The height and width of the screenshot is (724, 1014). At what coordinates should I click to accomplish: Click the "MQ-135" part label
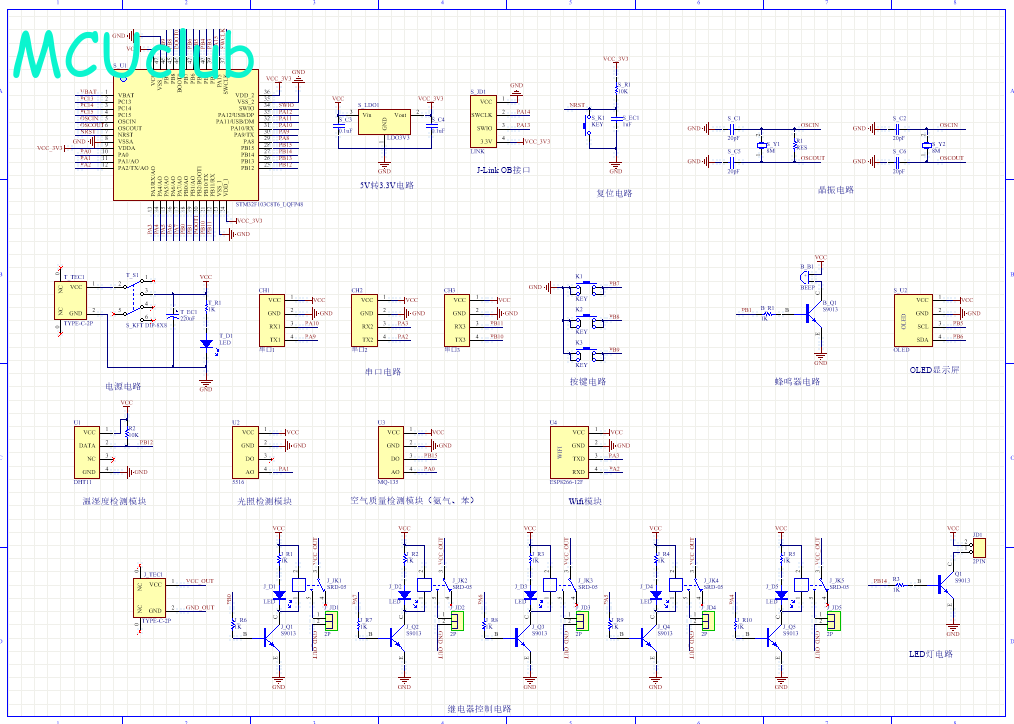[389, 482]
